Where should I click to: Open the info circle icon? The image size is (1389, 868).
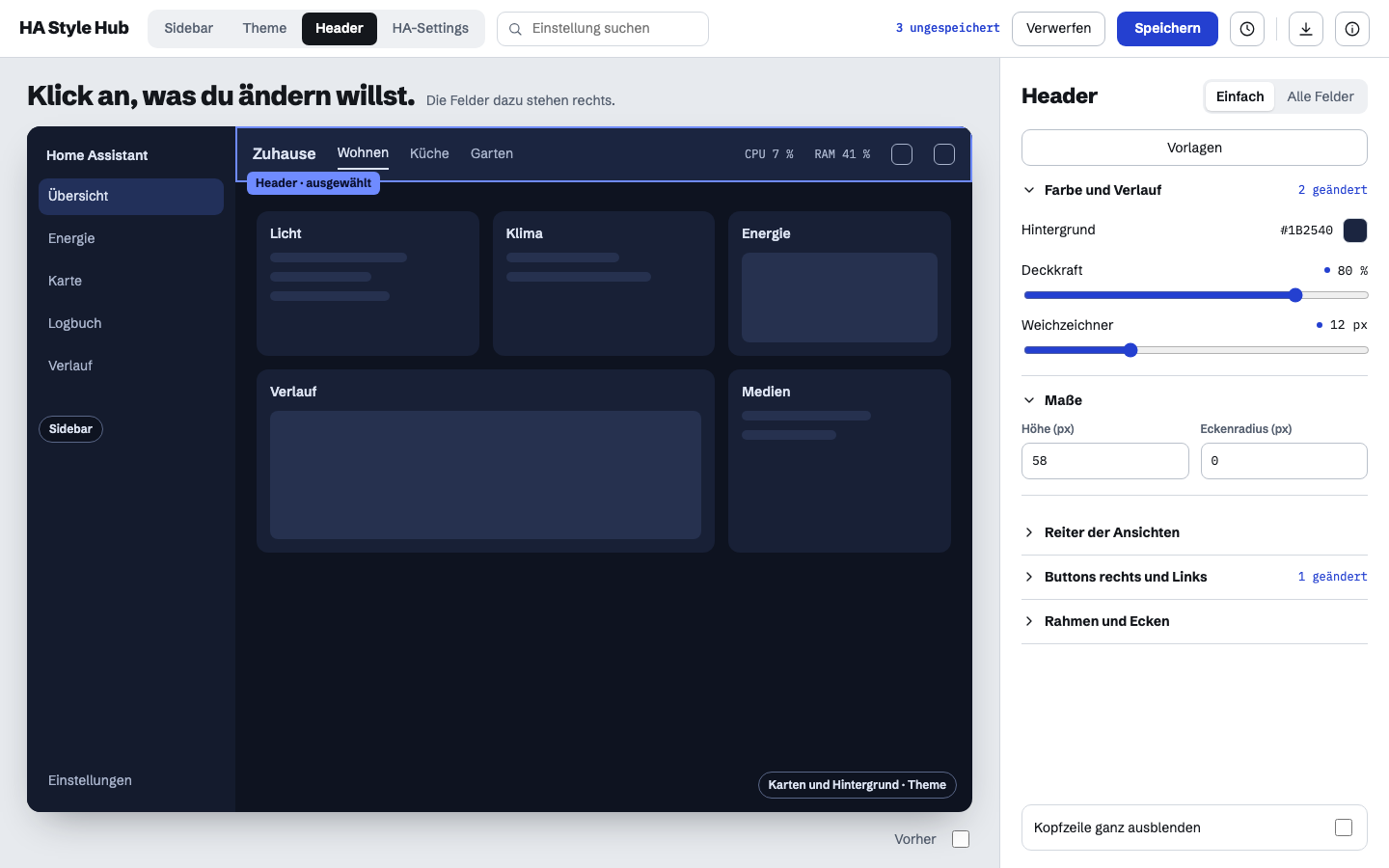point(1352,29)
